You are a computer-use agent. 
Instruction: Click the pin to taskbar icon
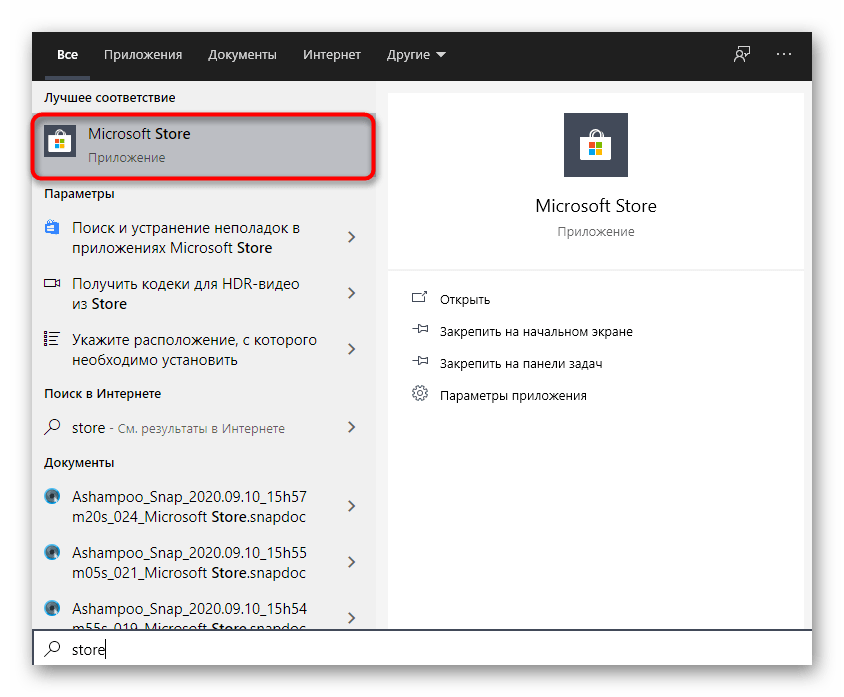point(420,363)
